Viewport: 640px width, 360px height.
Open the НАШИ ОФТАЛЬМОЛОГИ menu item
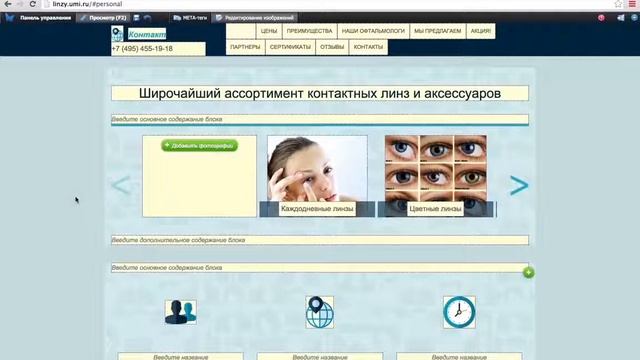(x=373, y=31)
